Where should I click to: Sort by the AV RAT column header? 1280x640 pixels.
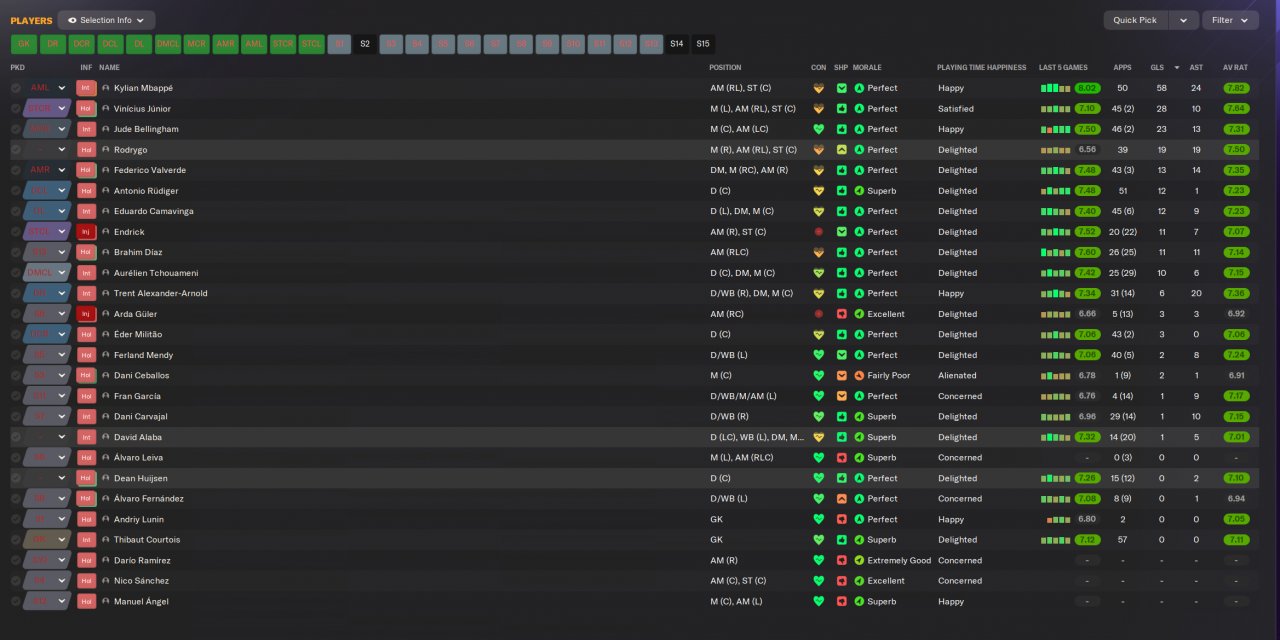pos(1235,68)
